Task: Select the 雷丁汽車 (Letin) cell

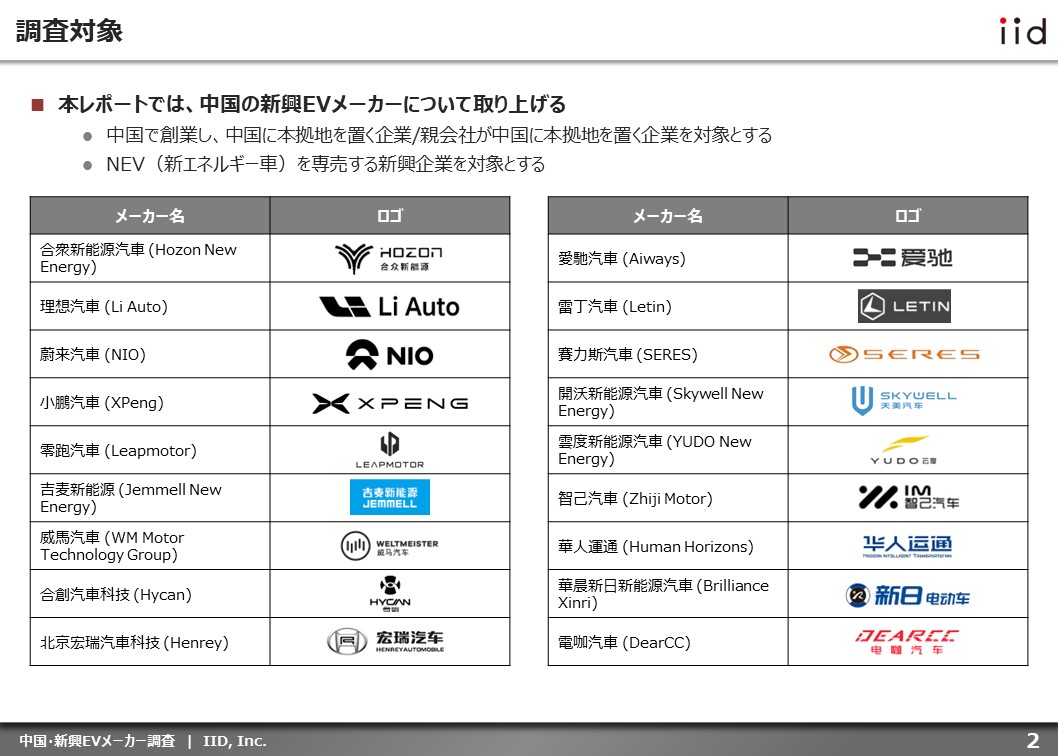Action: 668,306
